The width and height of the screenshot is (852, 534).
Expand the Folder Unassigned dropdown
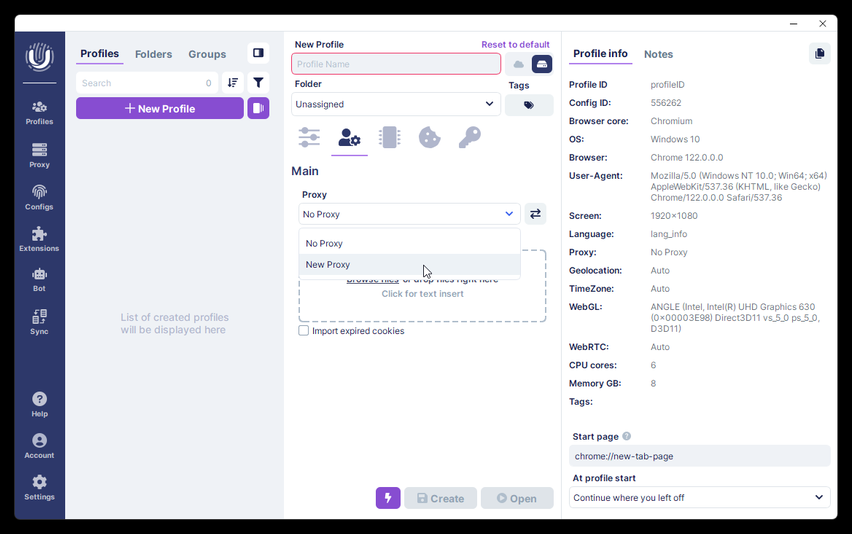click(x=396, y=104)
